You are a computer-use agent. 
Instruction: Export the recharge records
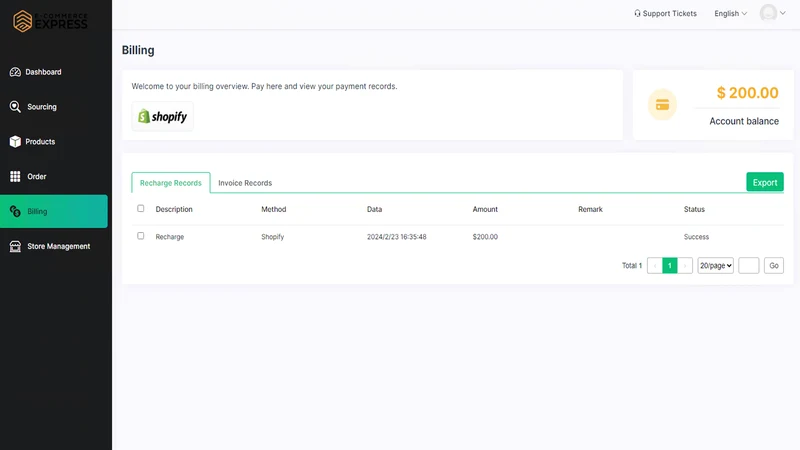765,182
